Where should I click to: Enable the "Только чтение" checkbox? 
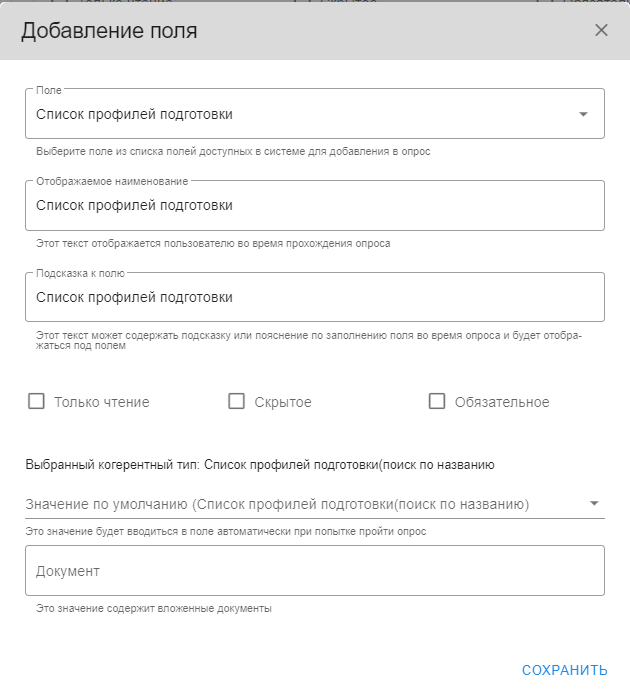pyautogui.click(x=37, y=402)
